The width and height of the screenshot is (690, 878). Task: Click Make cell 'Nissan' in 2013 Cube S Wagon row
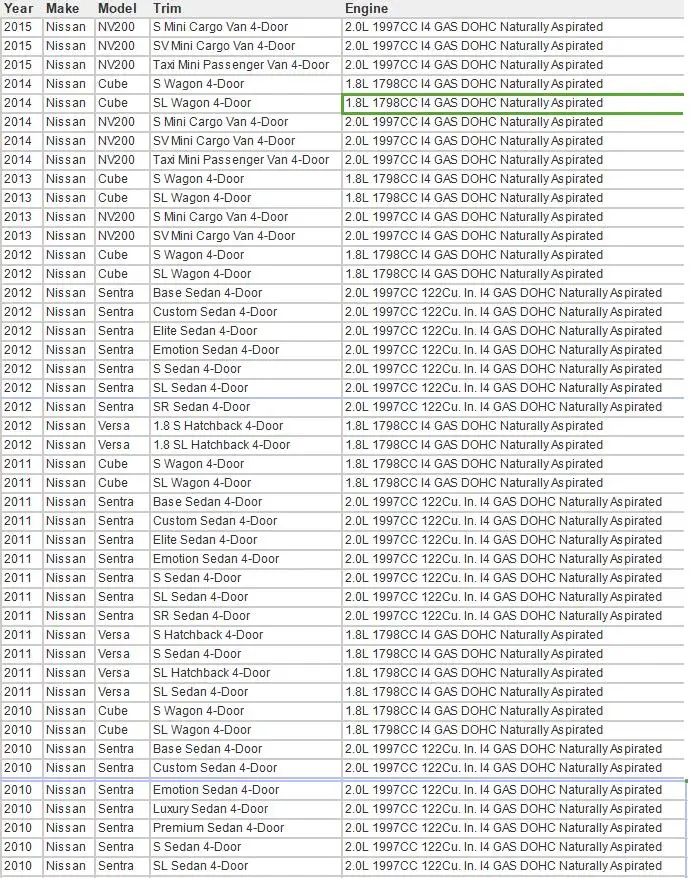tap(68, 179)
